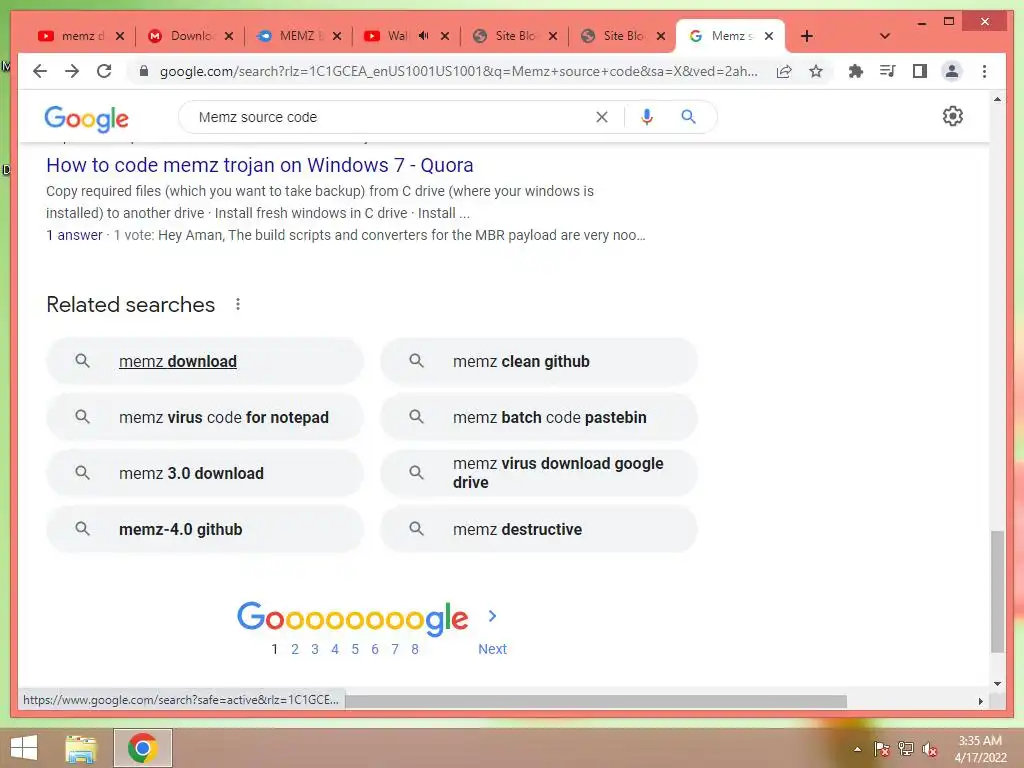Search related 'memz clean github'

point(539,361)
